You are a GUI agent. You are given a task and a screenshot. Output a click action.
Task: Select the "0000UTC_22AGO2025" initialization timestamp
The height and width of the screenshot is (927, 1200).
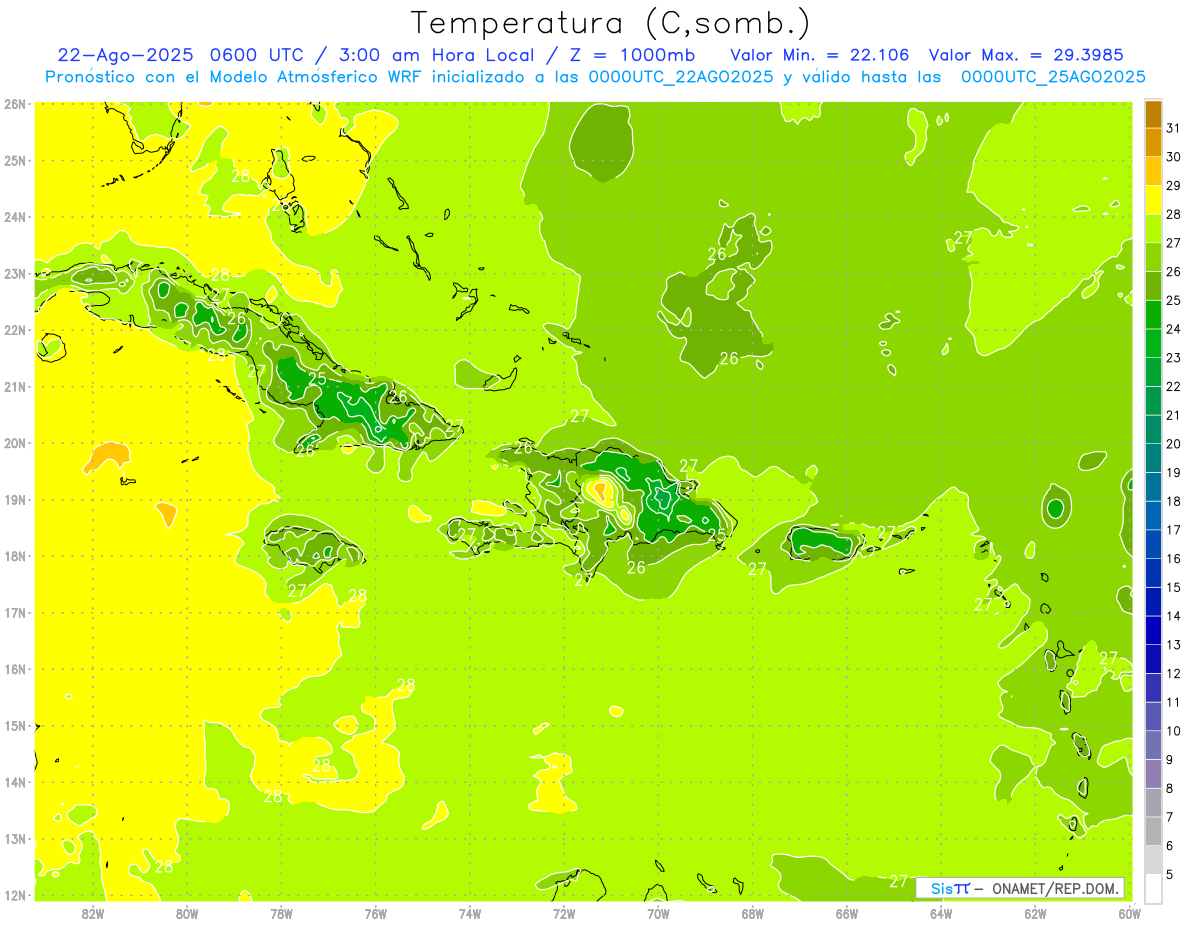(x=681, y=77)
